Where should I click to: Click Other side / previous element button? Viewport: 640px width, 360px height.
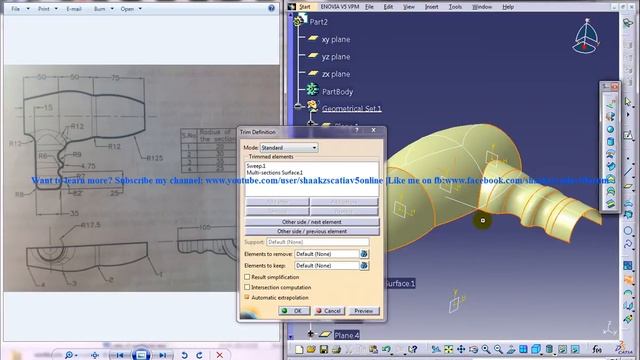point(312,231)
